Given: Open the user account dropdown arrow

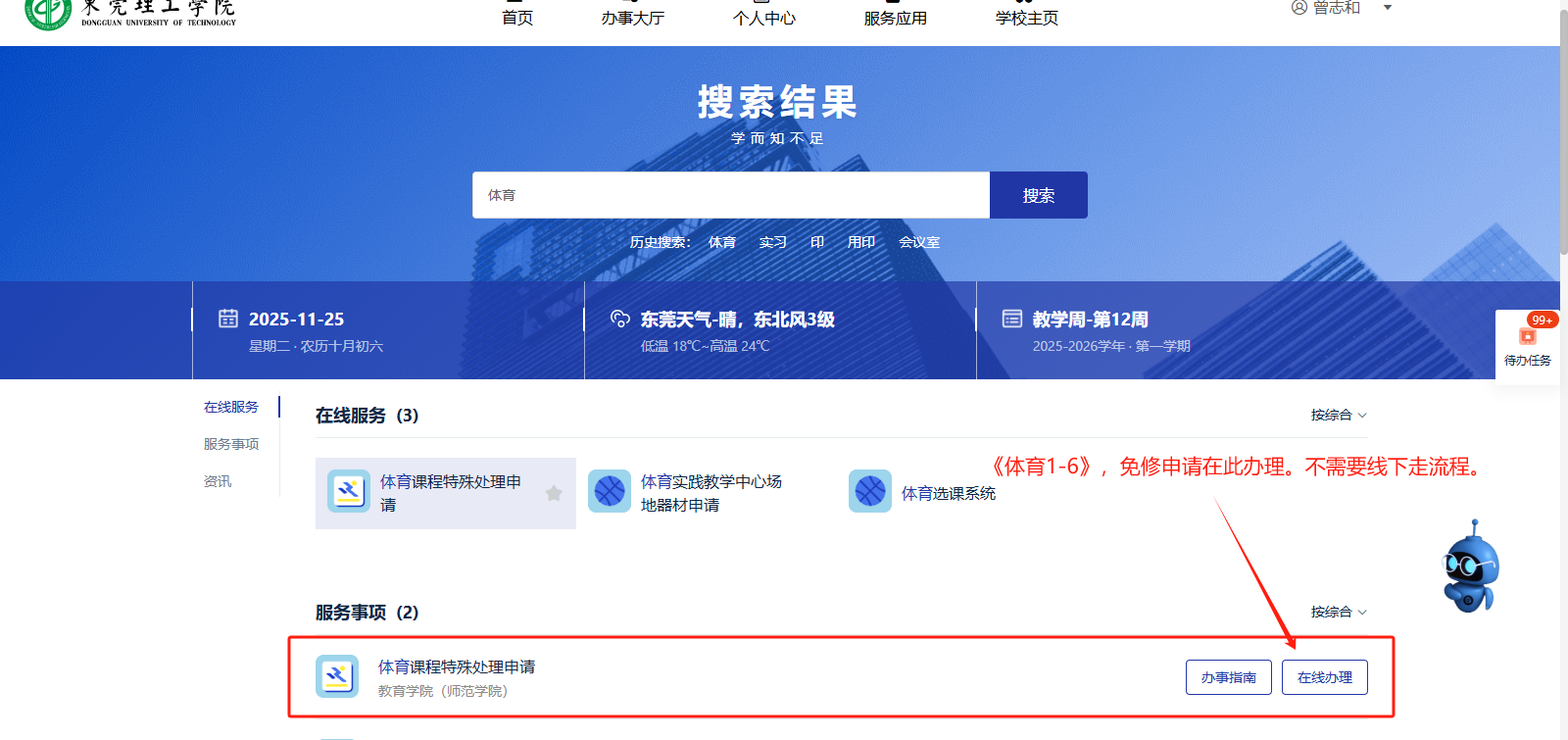Looking at the screenshot, I should point(1387,8).
